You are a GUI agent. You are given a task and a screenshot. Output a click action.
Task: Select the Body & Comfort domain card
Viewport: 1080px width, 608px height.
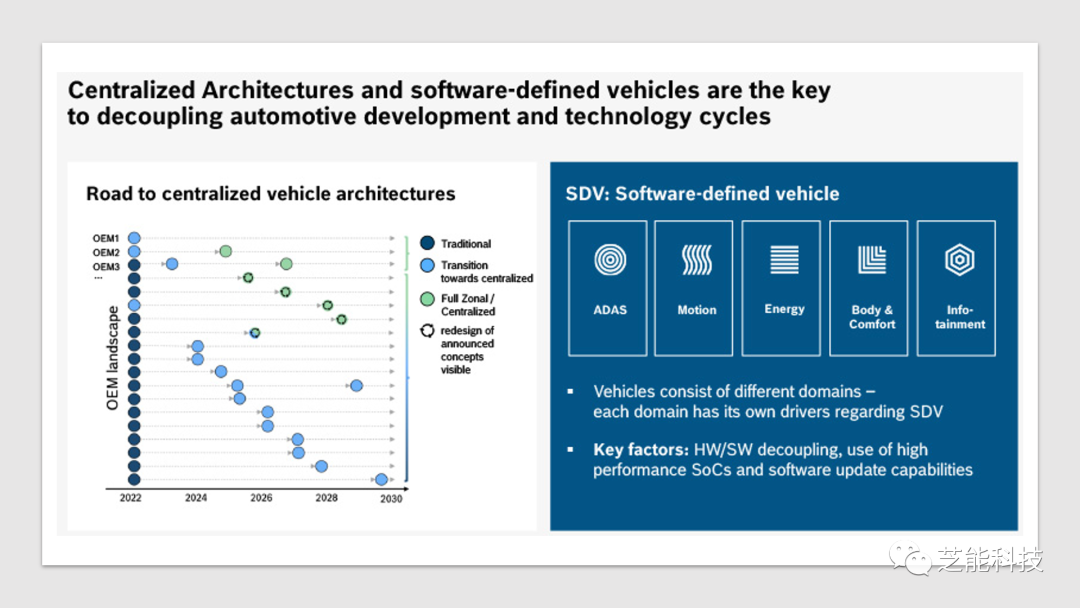click(x=869, y=288)
